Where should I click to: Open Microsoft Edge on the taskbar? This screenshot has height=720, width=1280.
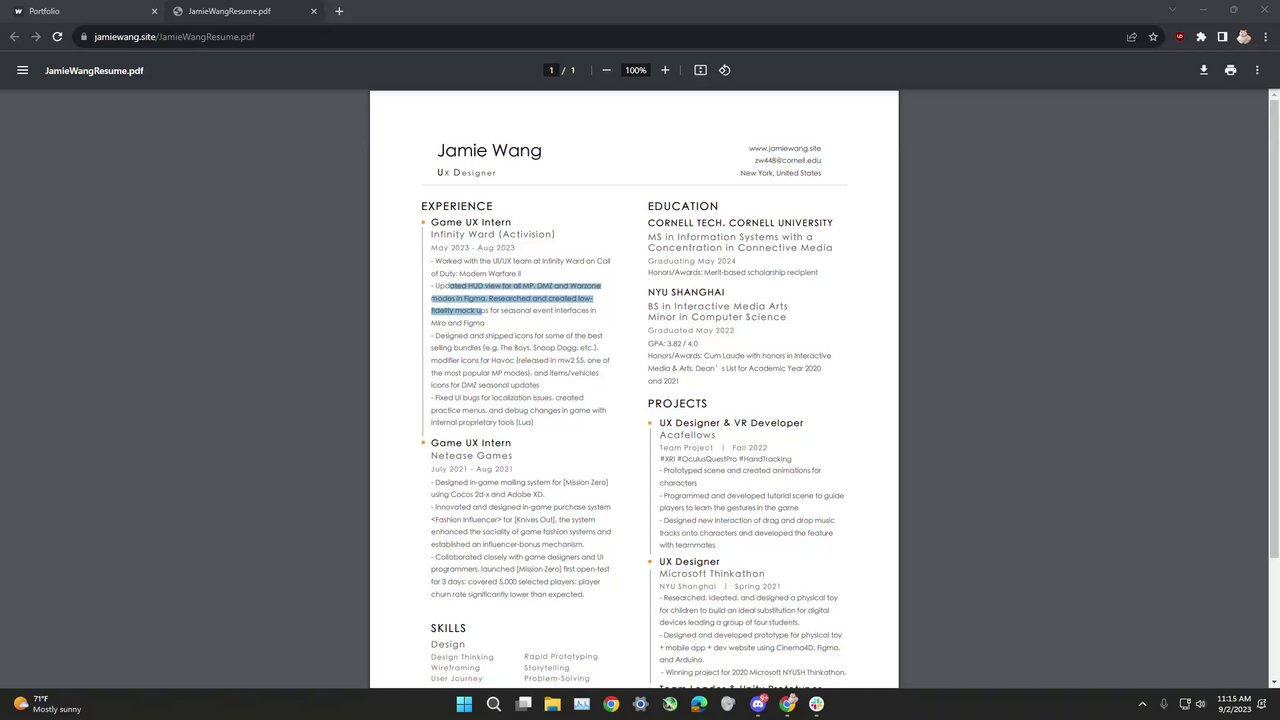coord(699,704)
